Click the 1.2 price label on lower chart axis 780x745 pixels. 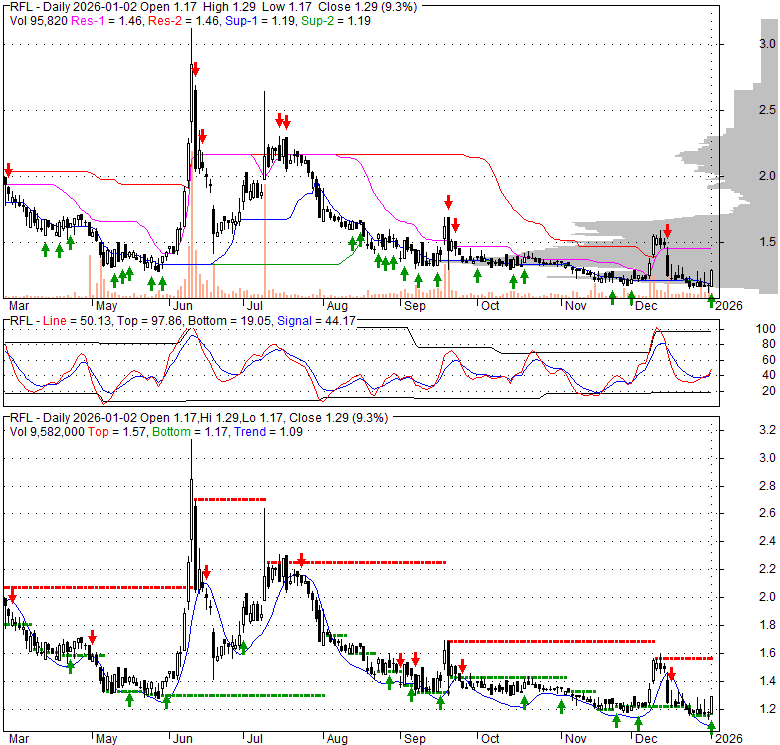click(767, 708)
